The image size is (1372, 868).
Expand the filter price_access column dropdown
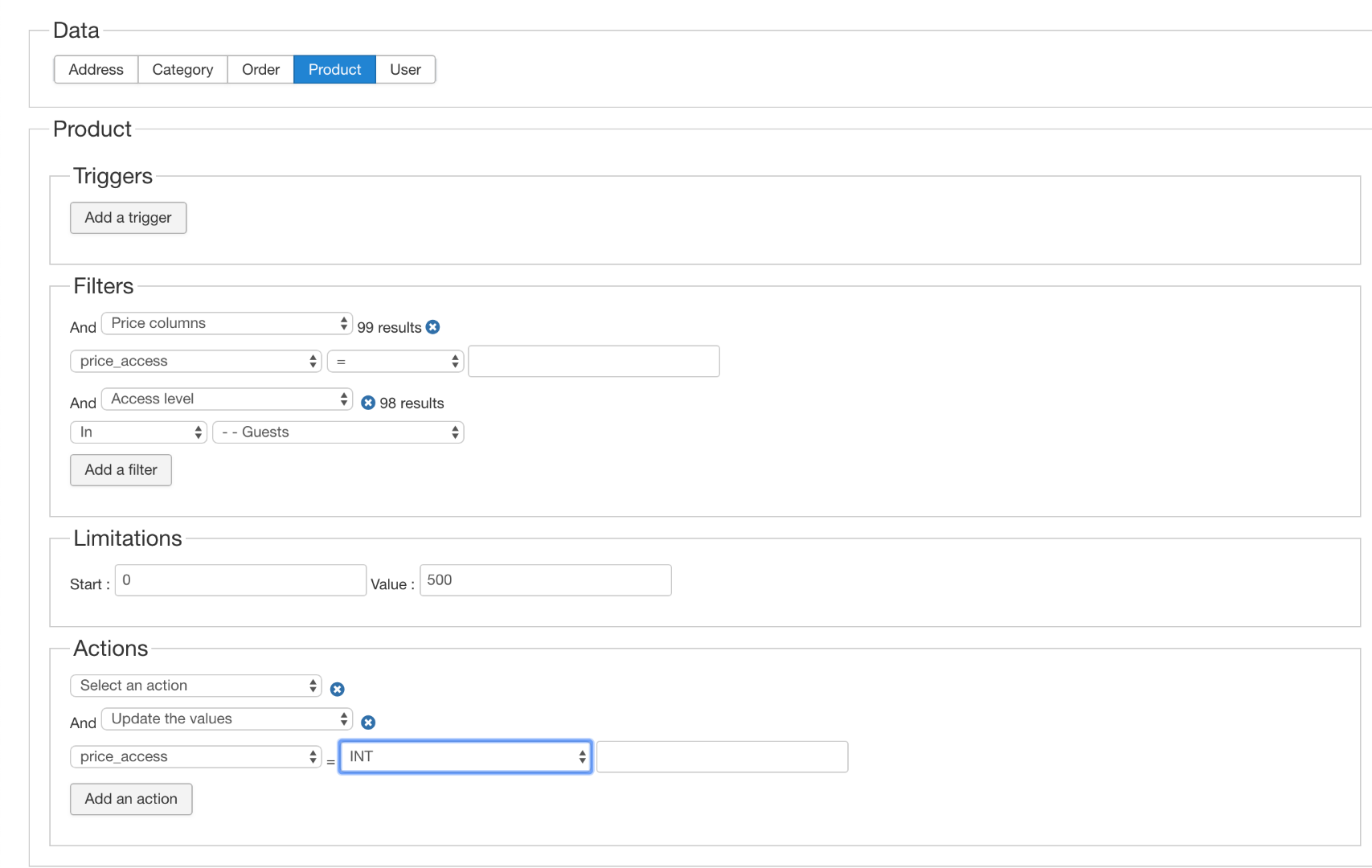195,361
